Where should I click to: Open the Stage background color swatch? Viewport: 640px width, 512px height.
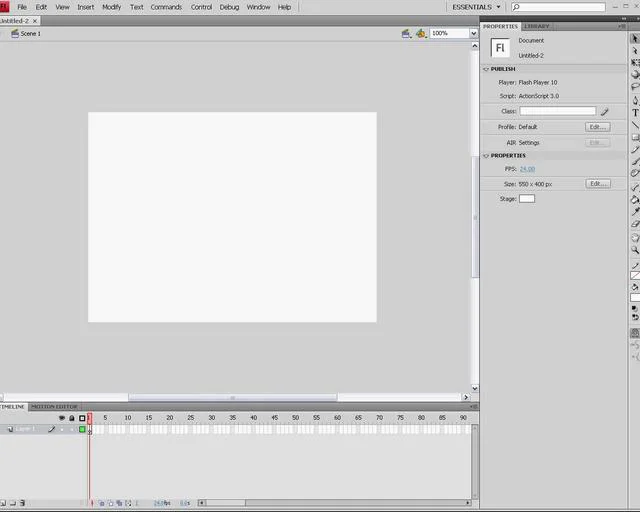[x=527, y=199]
